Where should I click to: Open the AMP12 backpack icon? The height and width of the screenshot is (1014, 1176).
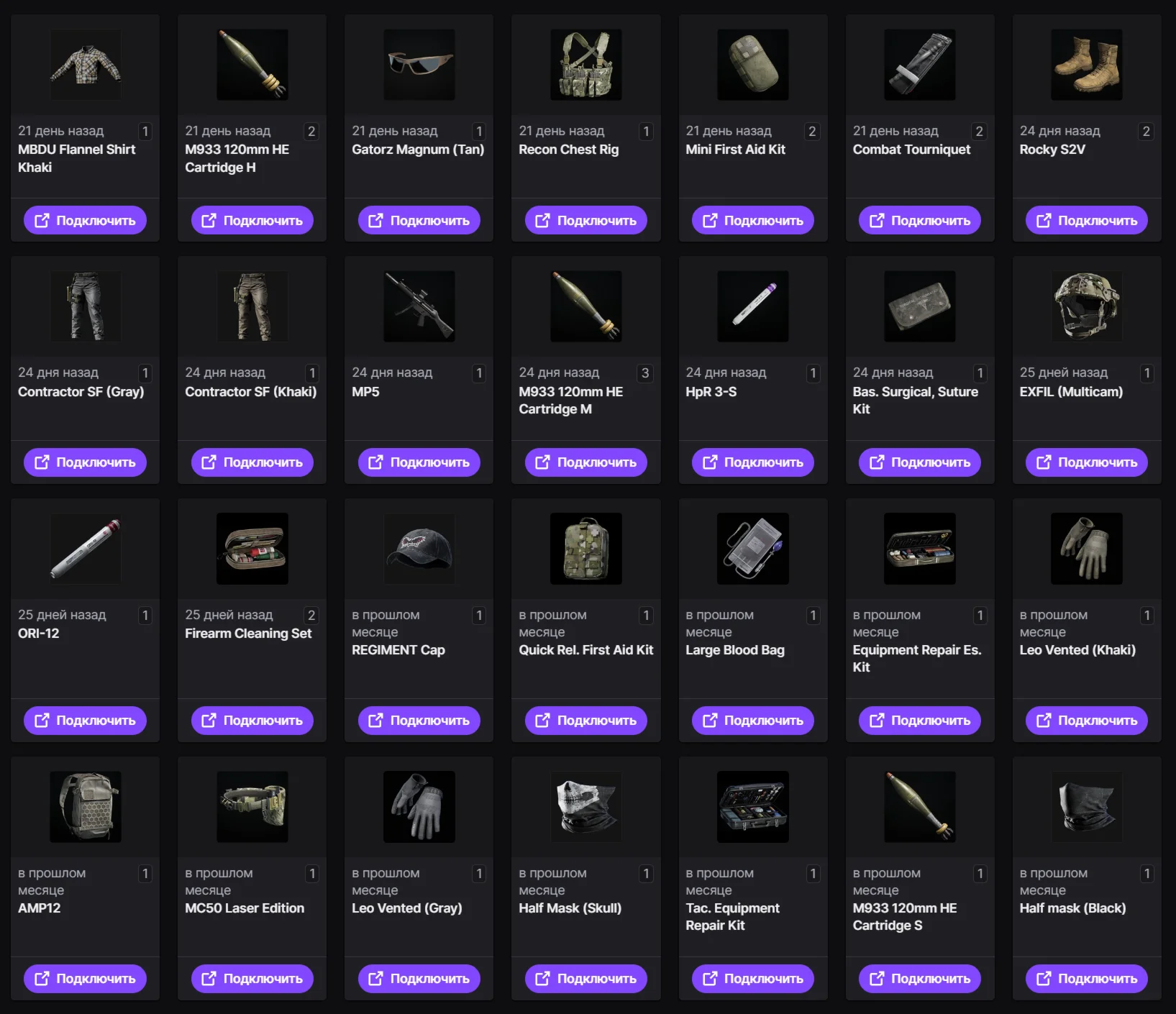(86, 807)
